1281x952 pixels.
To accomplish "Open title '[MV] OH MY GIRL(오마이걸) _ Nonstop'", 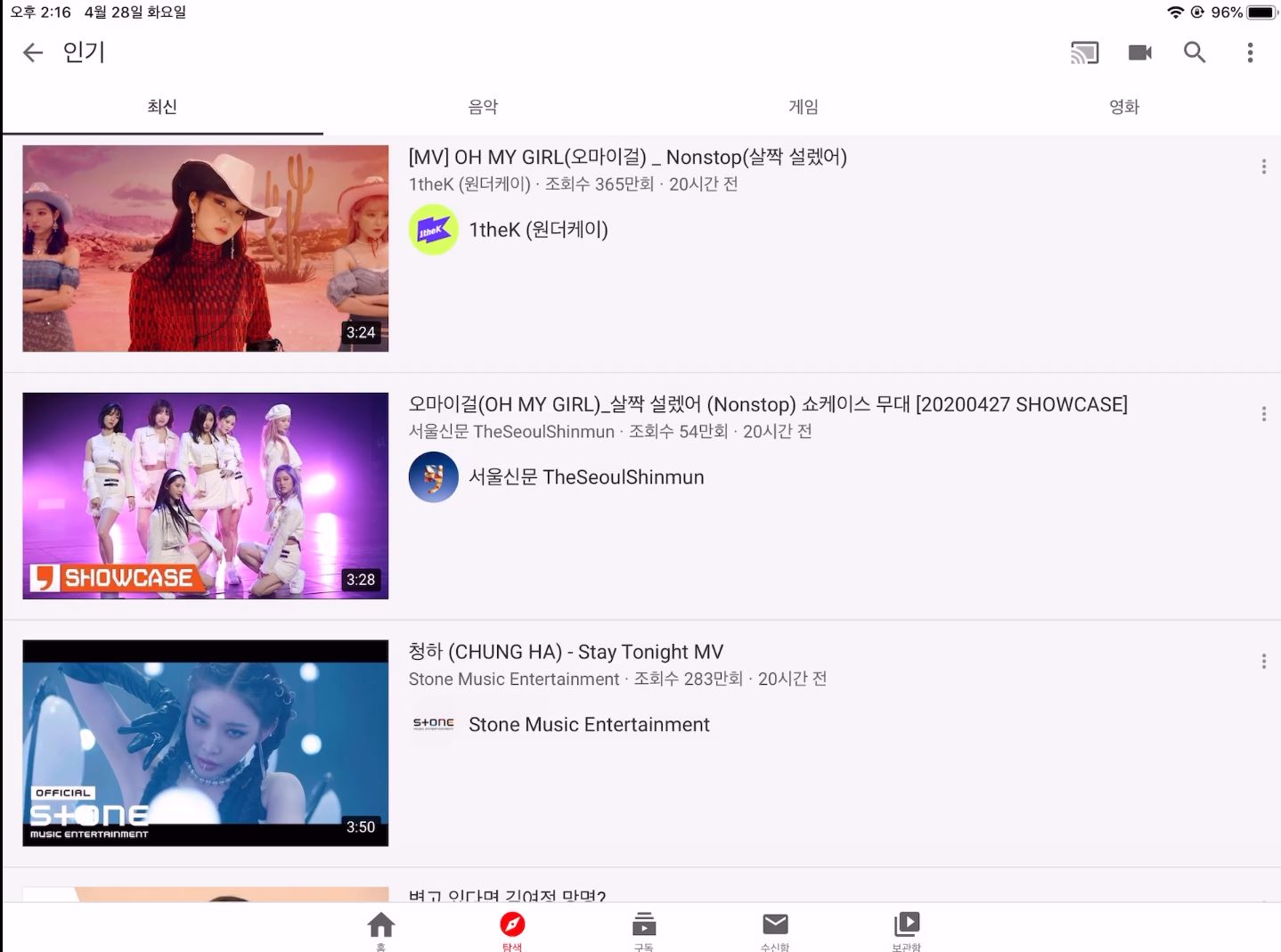I will click(x=628, y=158).
